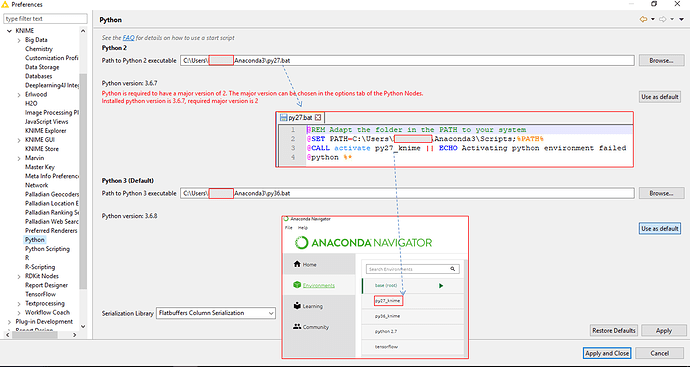Screen dimensions: 690x367
Task: Select Report Designer preference page
Action: [46, 285]
